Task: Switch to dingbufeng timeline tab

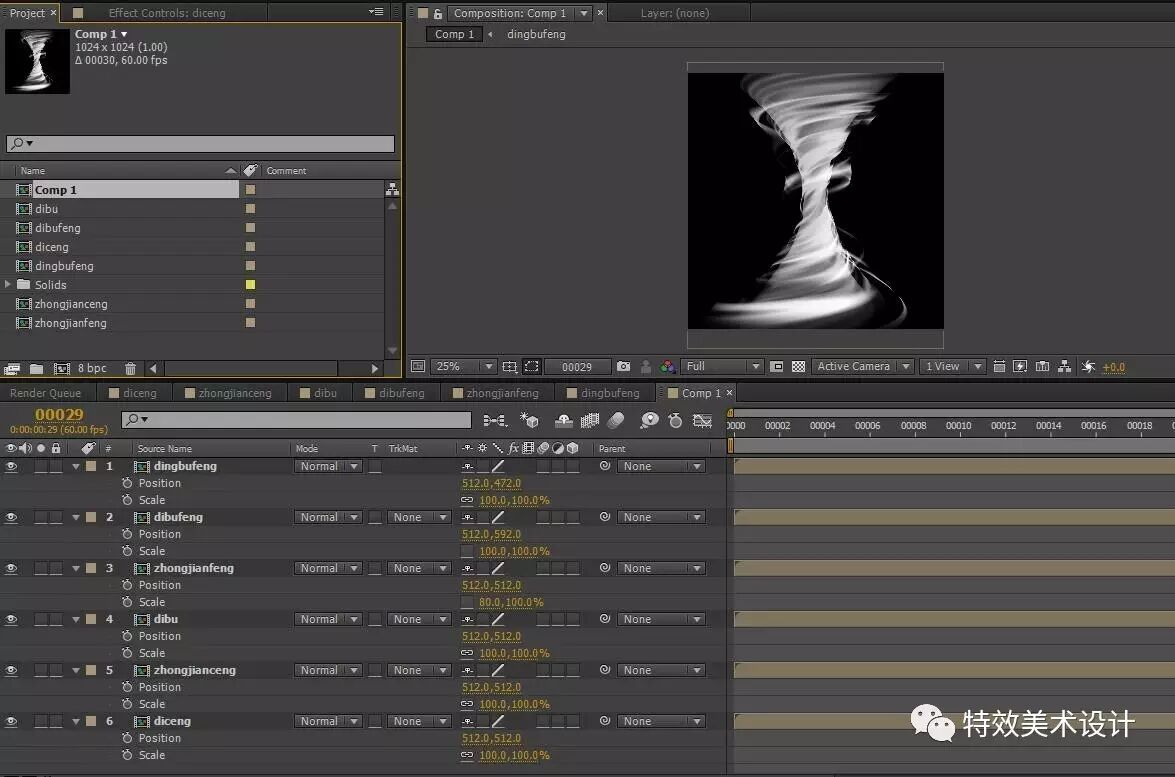Action: click(x=603, y=393)
